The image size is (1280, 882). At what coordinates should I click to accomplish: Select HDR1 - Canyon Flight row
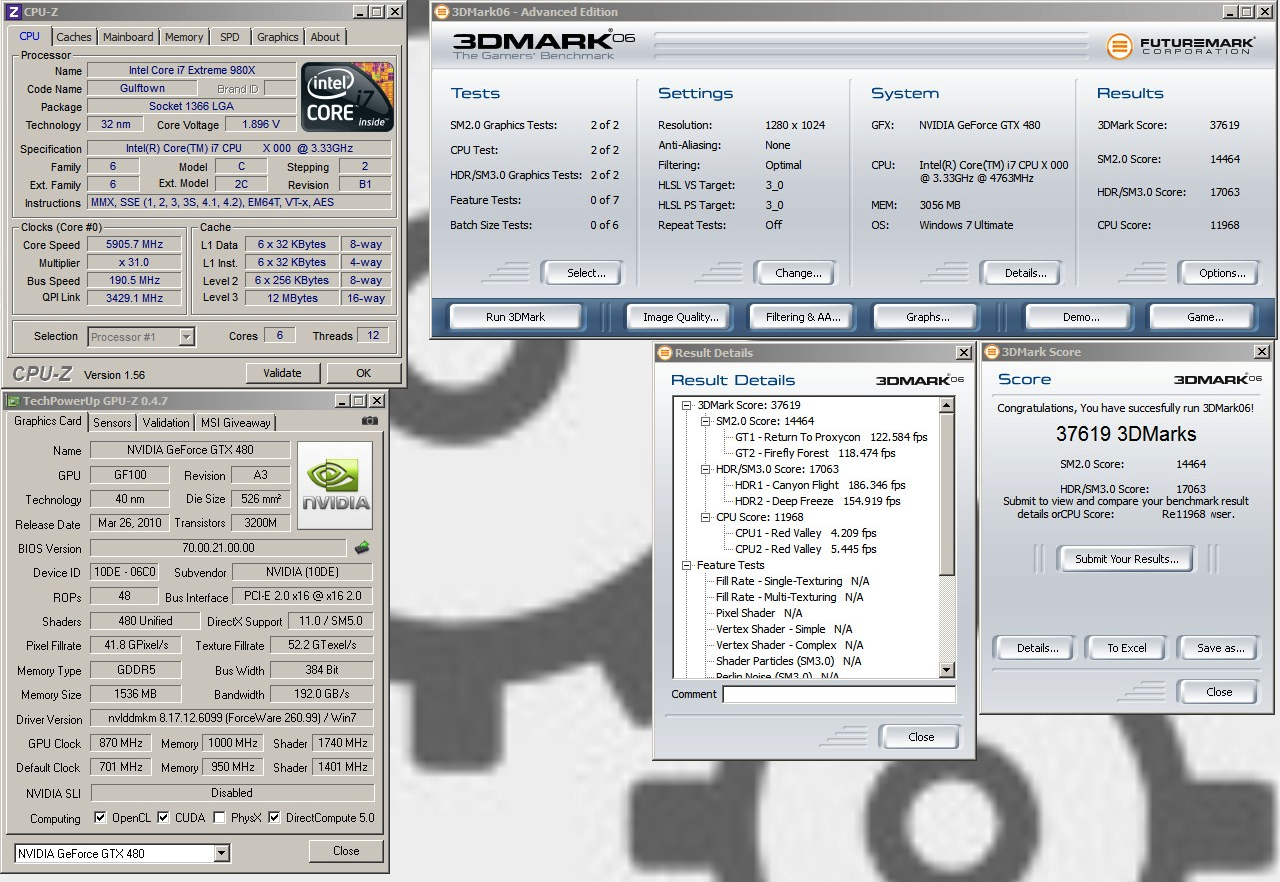pyautogui.click(x=820, y=485)
